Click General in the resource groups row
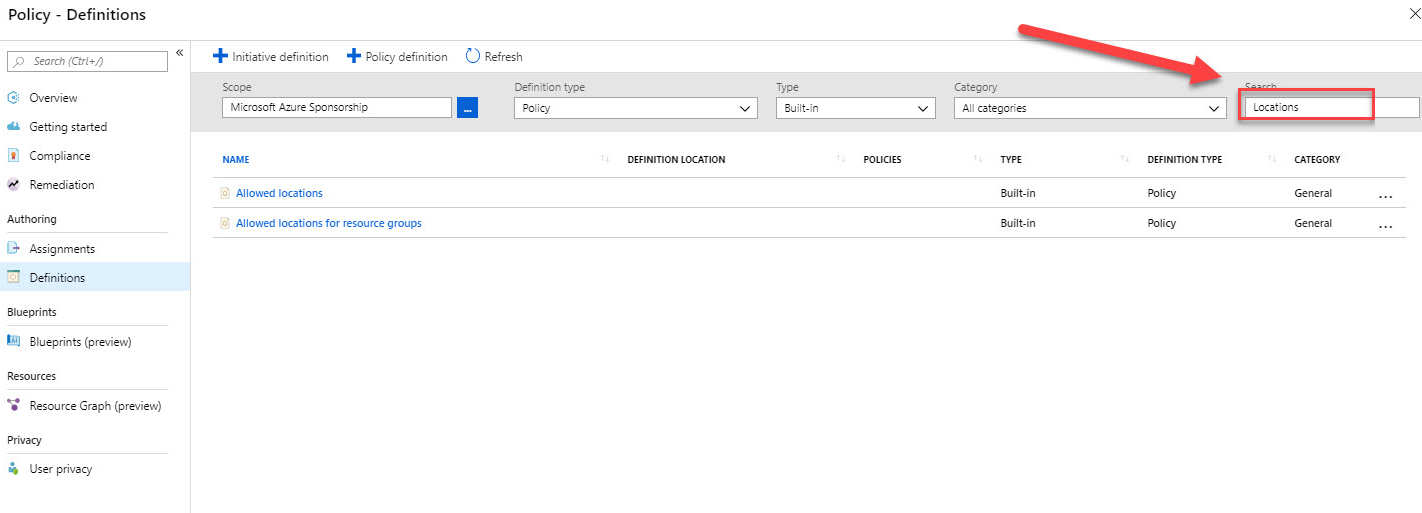This screenshot has width=1422, height=513. coord(1313,223)
